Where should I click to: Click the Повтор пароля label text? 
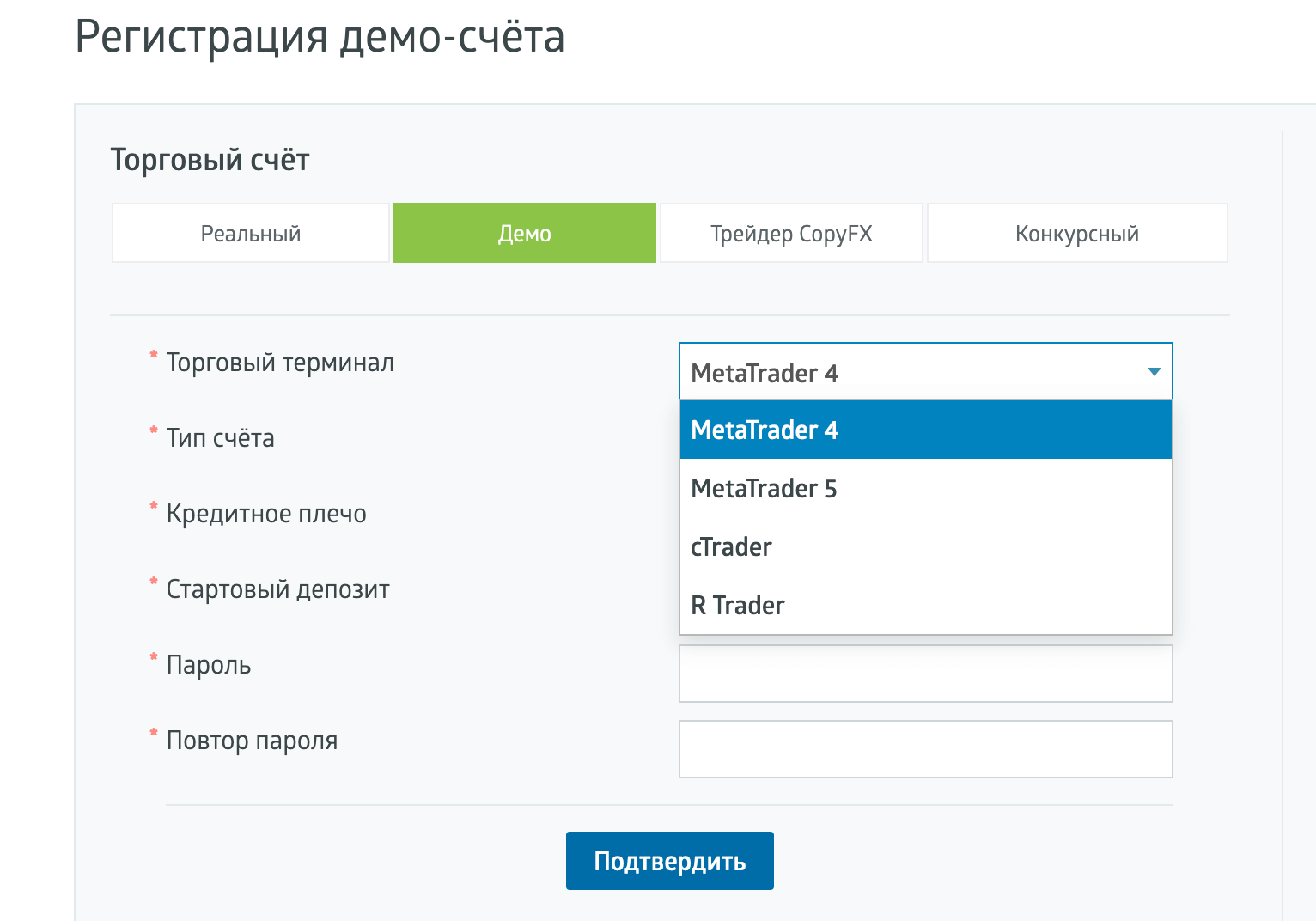pos(252,741)
